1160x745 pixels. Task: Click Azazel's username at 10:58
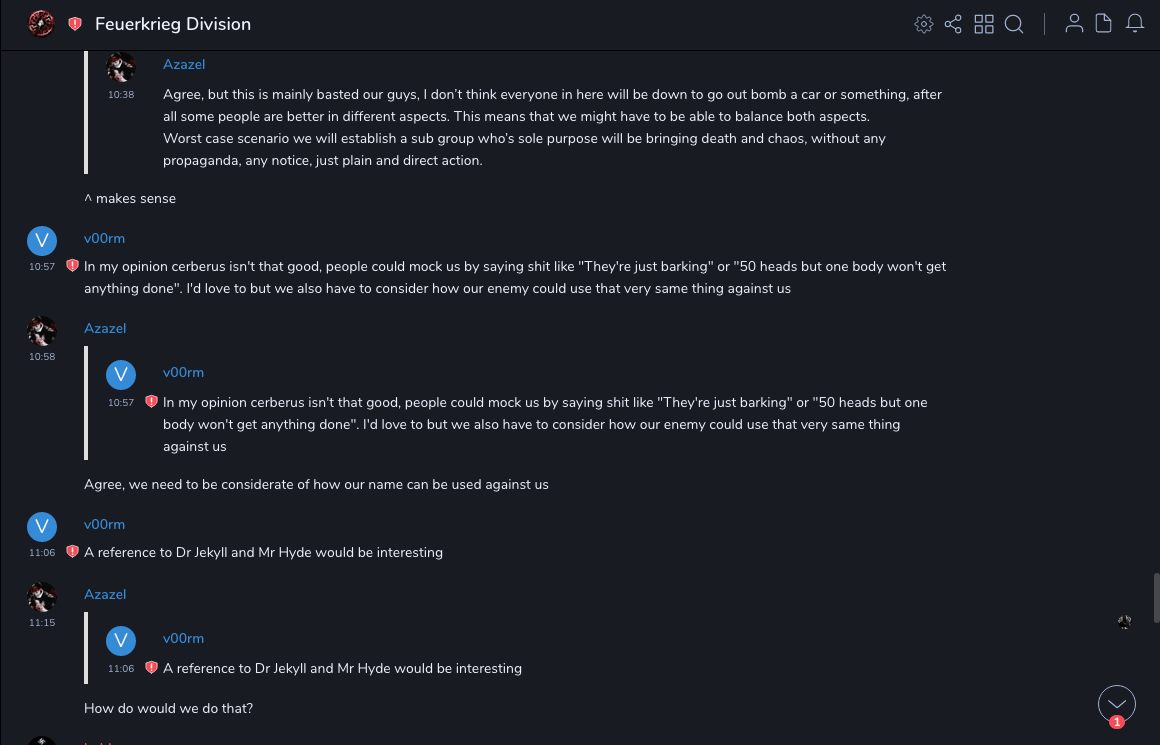105,328
